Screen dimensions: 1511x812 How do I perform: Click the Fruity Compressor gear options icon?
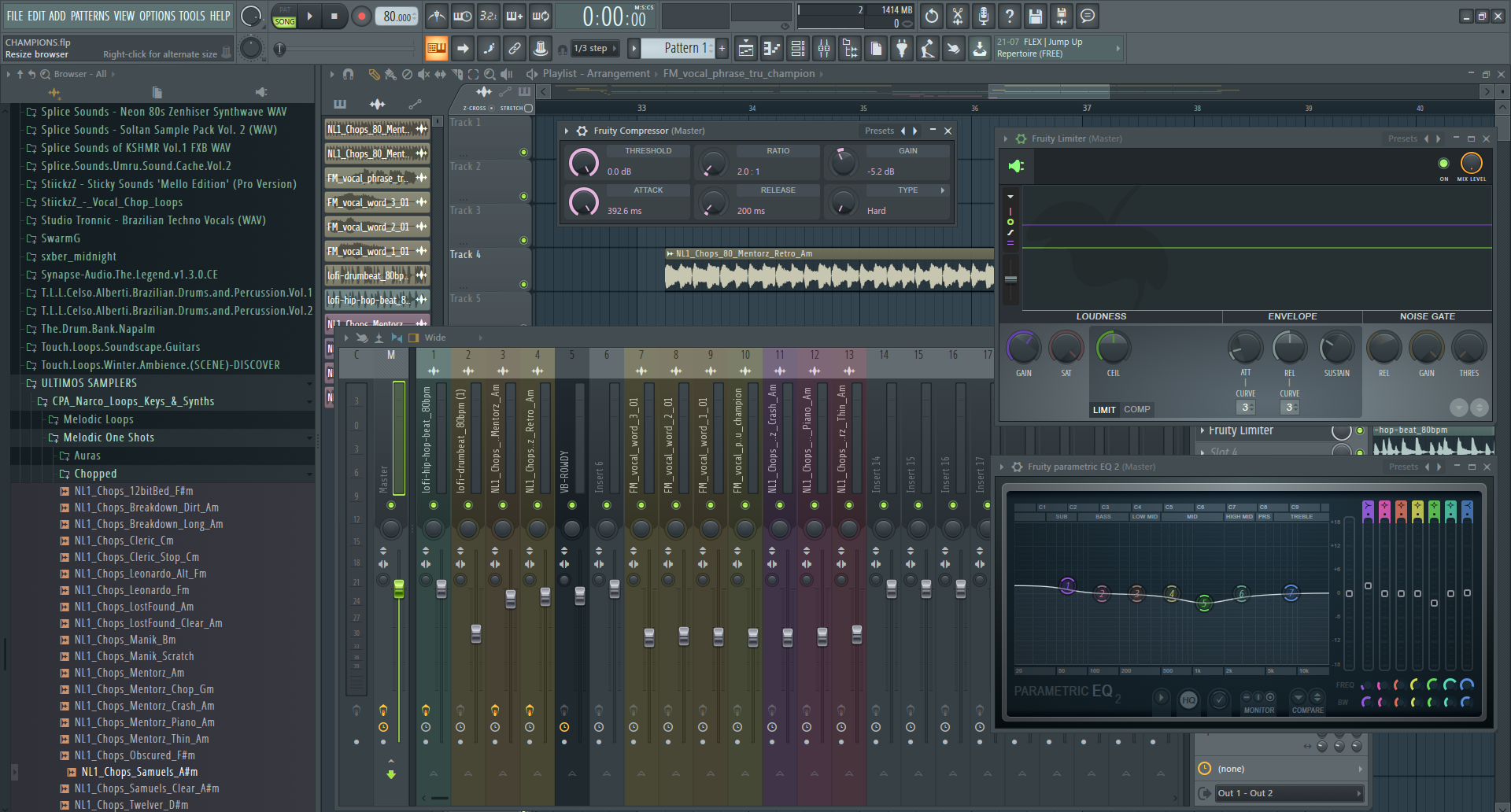(582, 131)
